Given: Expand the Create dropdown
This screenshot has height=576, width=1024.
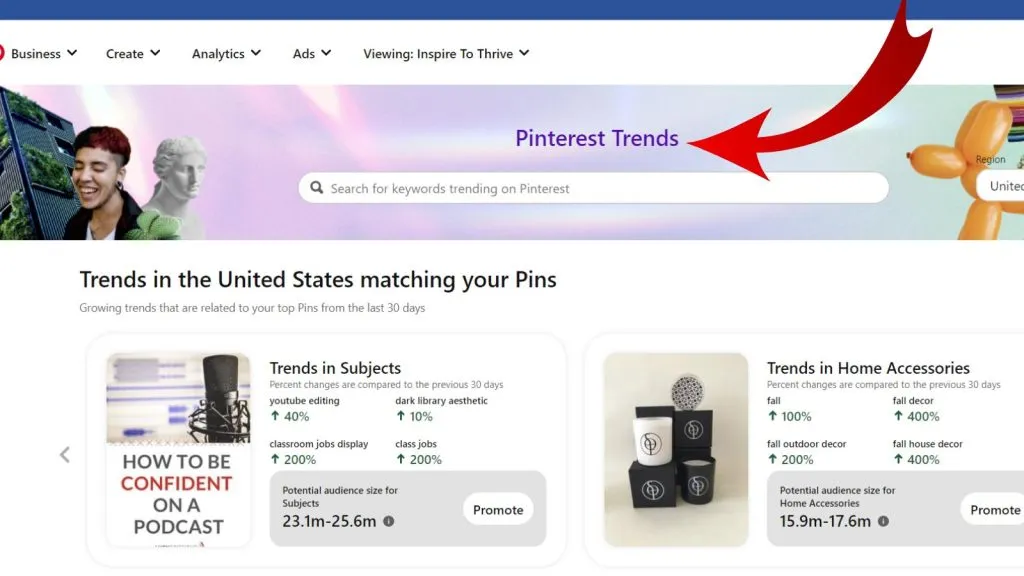Looking at the screenshot, I should click(x=133, y=54).
